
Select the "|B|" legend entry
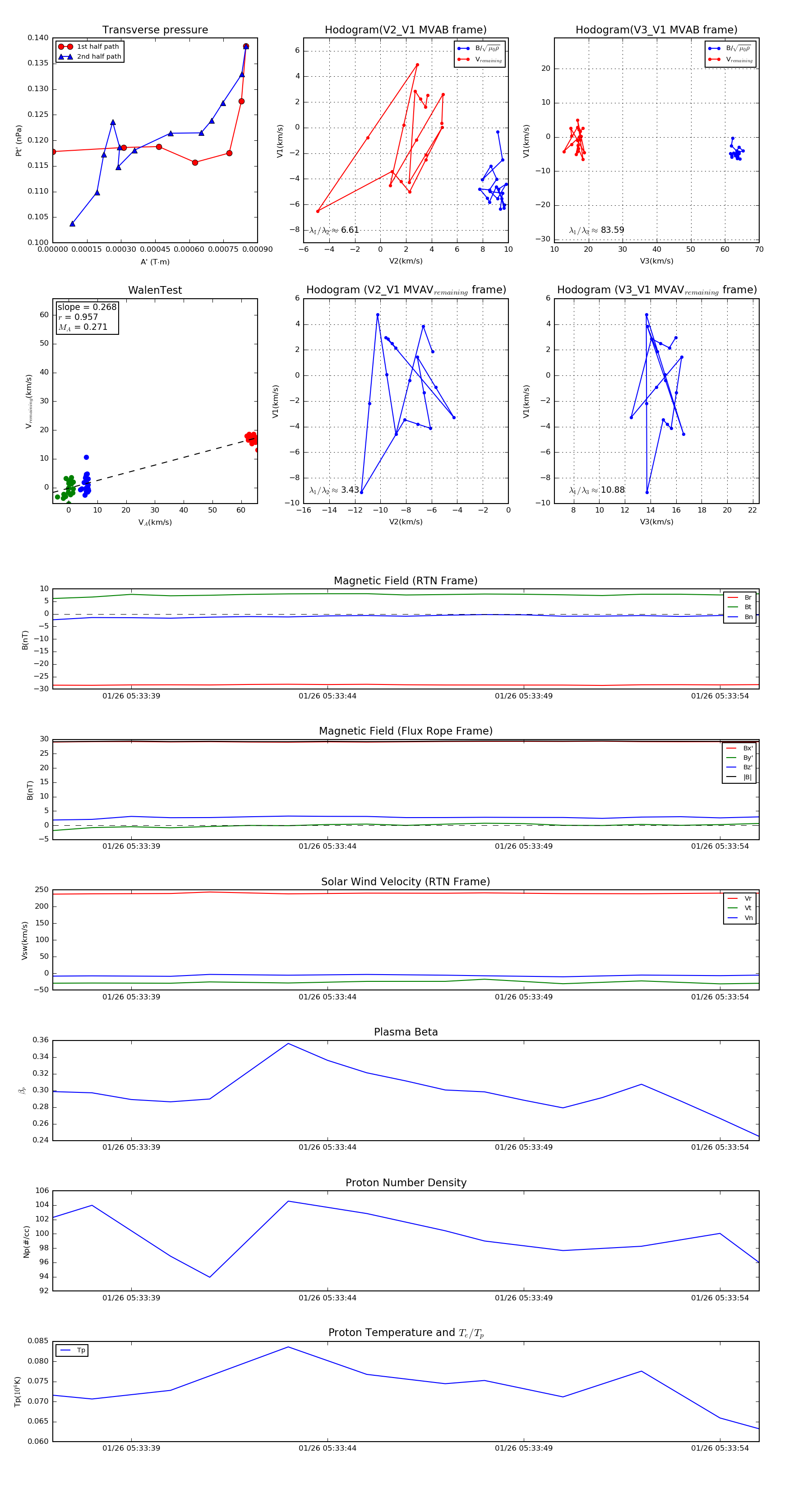point(739,777)
